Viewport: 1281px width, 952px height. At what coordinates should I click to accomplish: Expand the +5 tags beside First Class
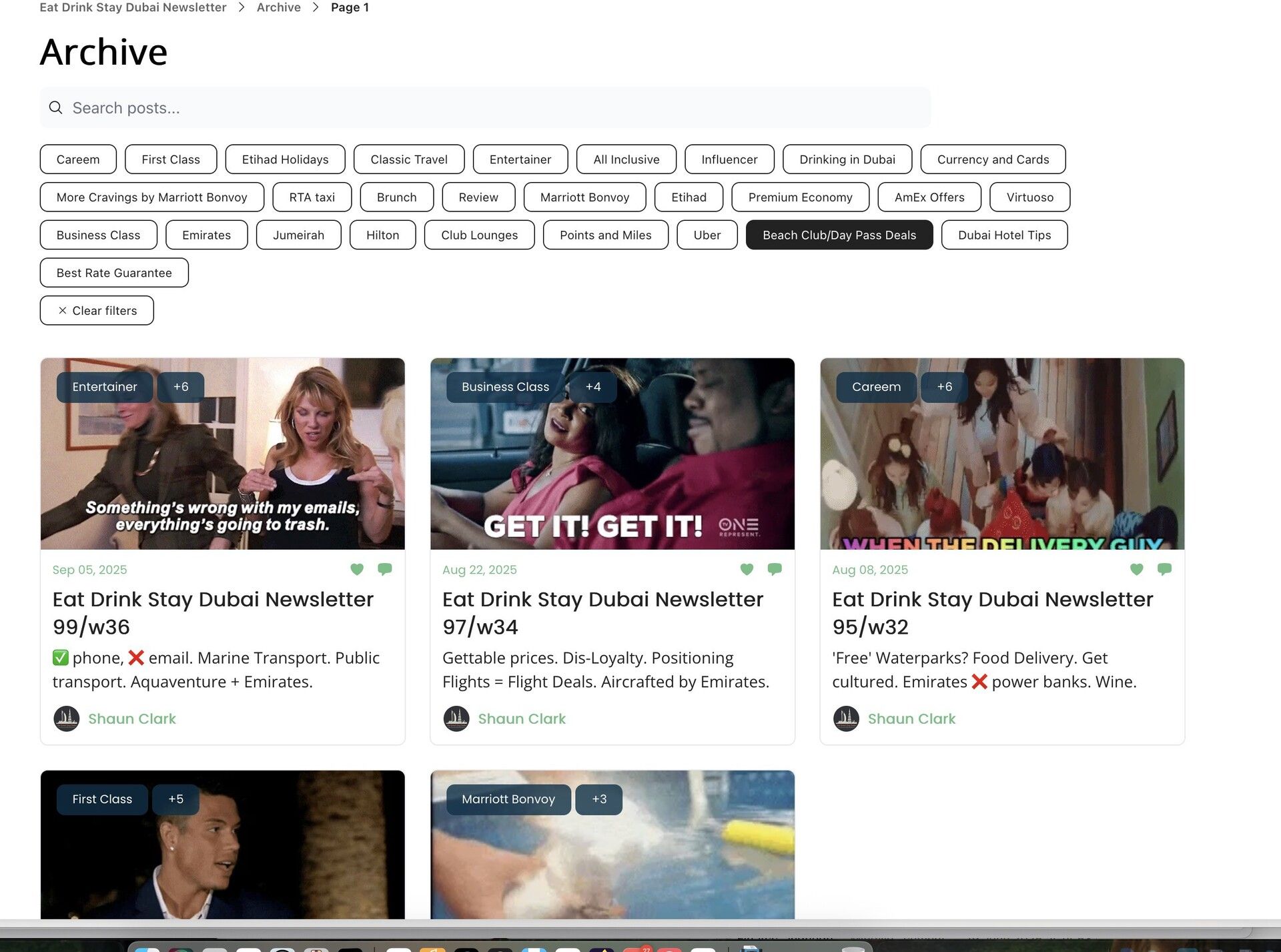coord(175,799)
